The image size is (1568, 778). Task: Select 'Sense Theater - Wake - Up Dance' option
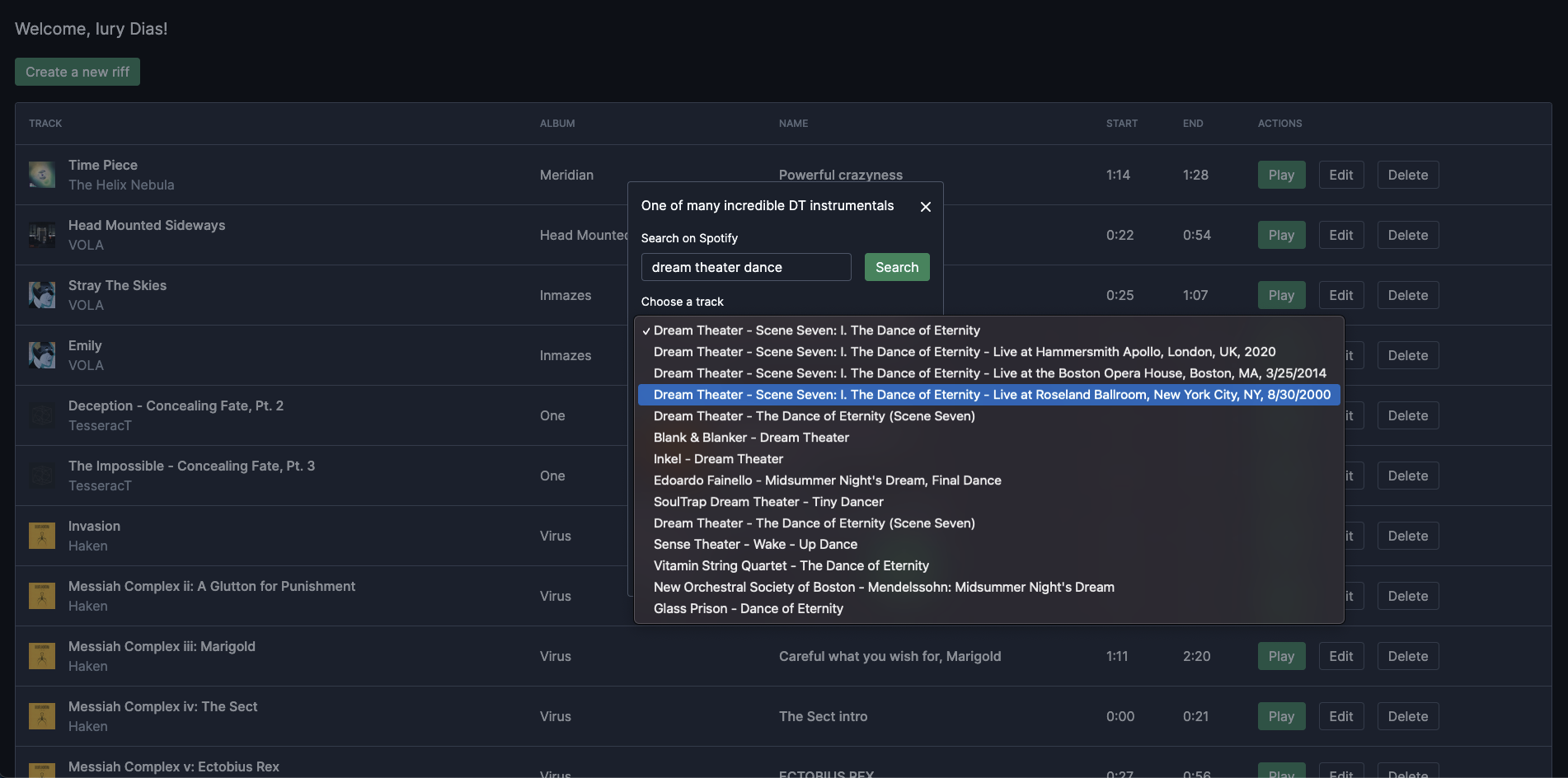[x=989, y=545]
